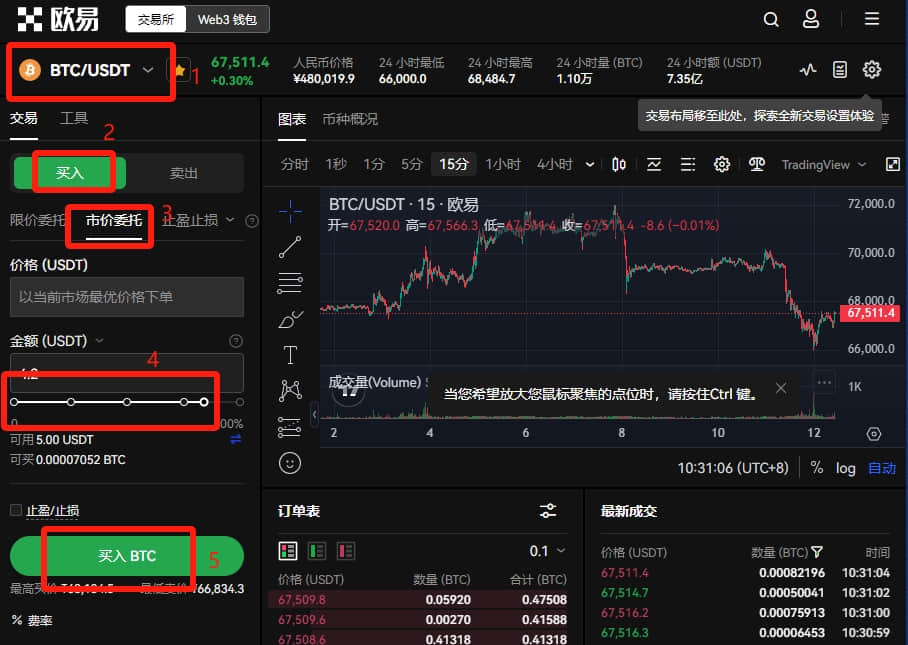Open trading layout settings gear
This screenshot has width=908, height=645.
(872, 70)
